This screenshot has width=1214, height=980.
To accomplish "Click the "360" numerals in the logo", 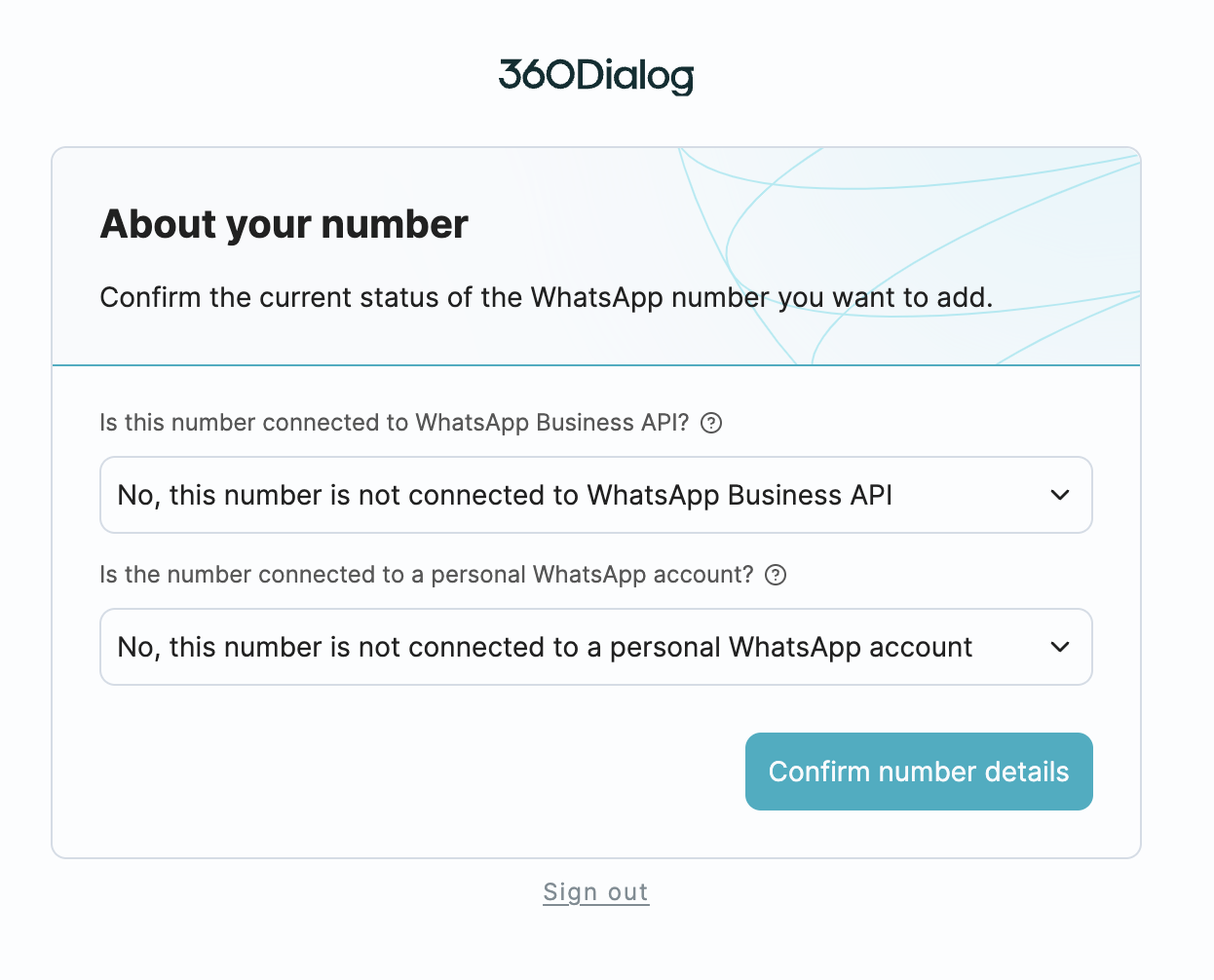I will pos(536,75).
